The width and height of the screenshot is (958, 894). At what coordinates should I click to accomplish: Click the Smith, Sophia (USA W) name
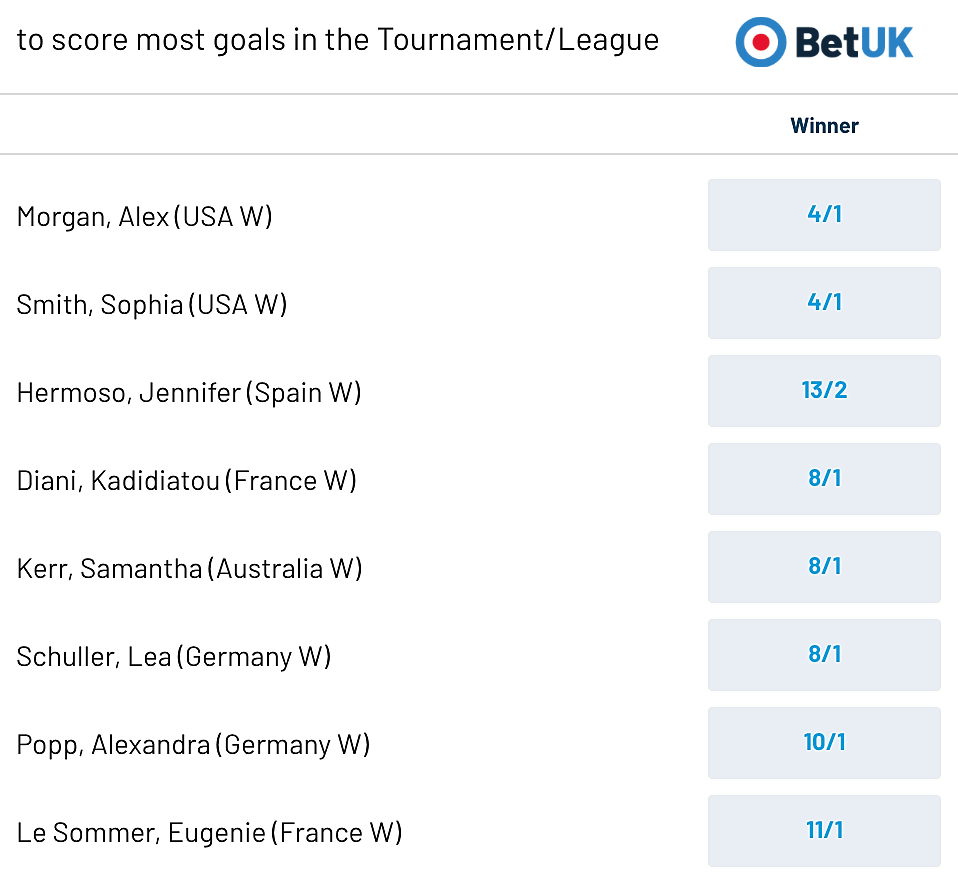point(152,305)
